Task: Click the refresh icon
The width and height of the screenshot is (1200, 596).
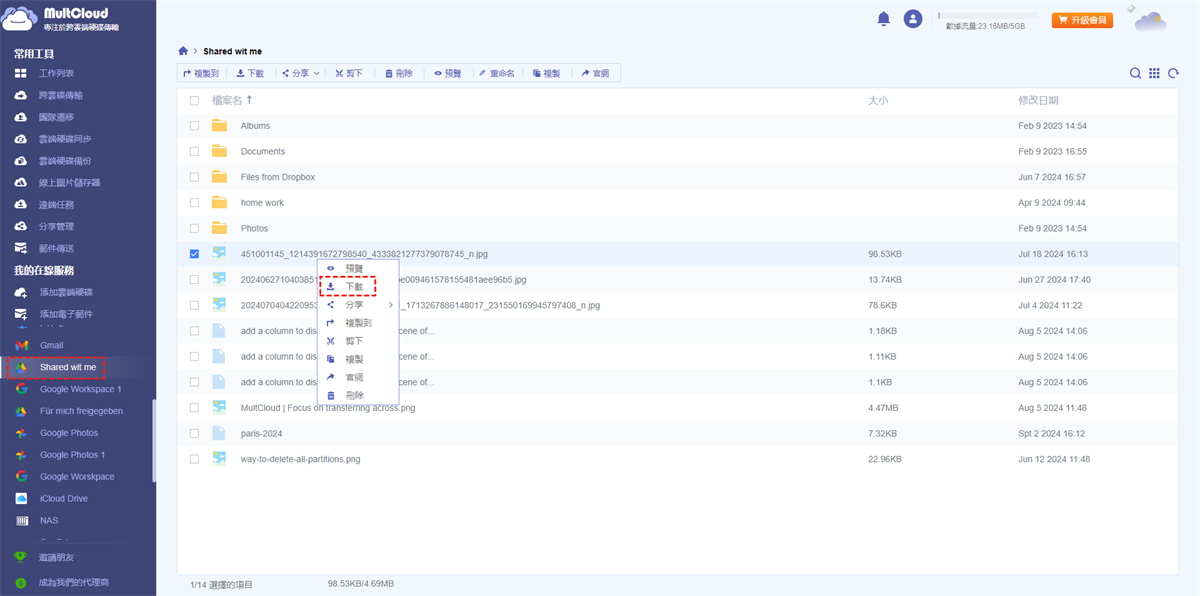Action: pos(1173,73)
